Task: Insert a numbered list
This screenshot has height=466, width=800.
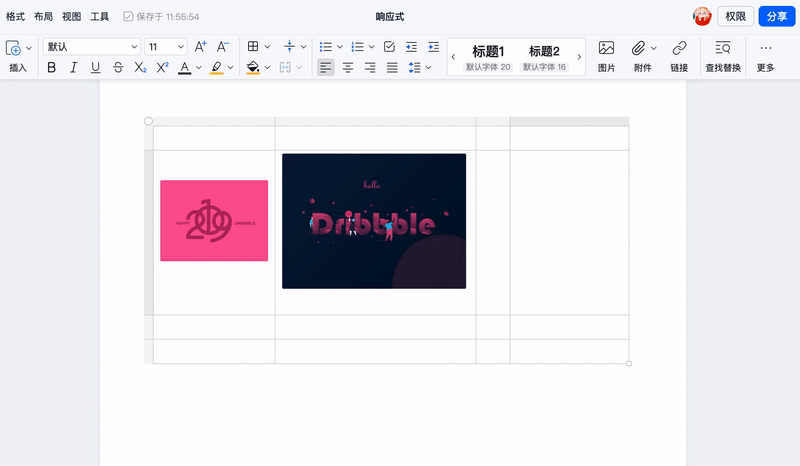Action: click(x=358, y=47)
